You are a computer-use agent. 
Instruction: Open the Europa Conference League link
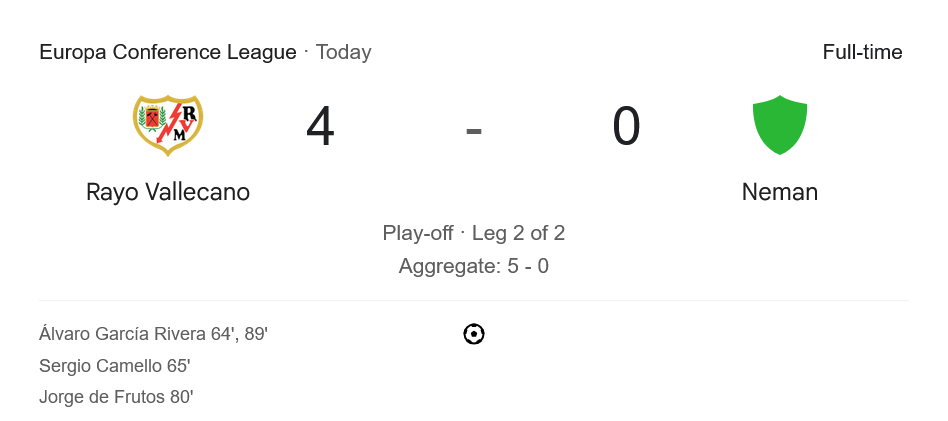pyautogui.click(x=168, y=52)
